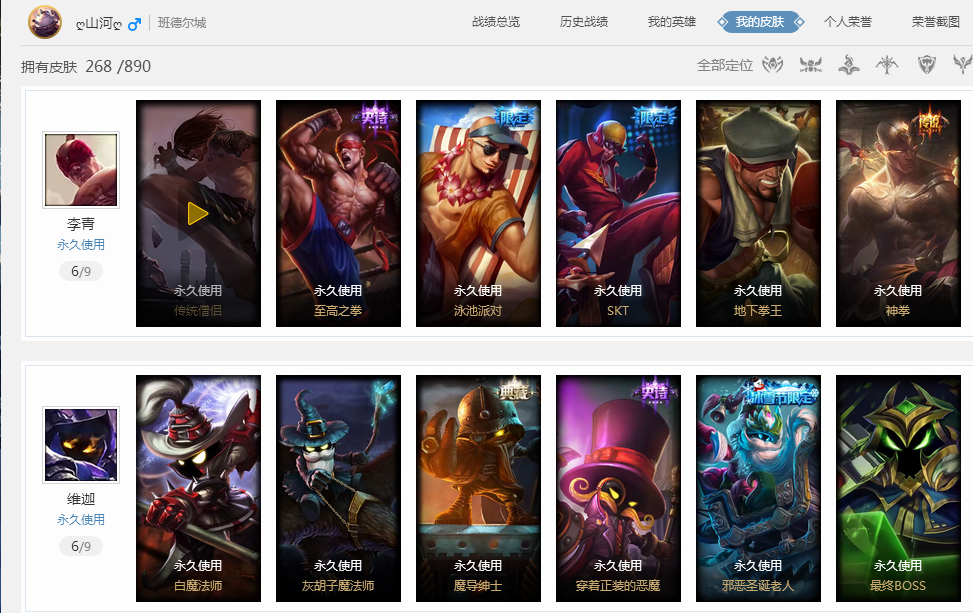Click the 李青 champion portrait
The height and width of the screenshot is (613, 973).
click(x=81, y=170)
